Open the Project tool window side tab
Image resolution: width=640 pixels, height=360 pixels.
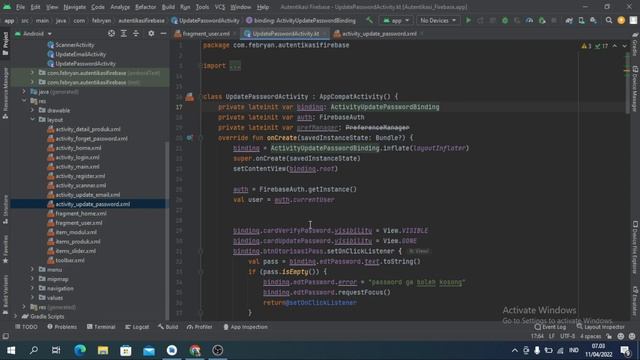pos(5,44)
